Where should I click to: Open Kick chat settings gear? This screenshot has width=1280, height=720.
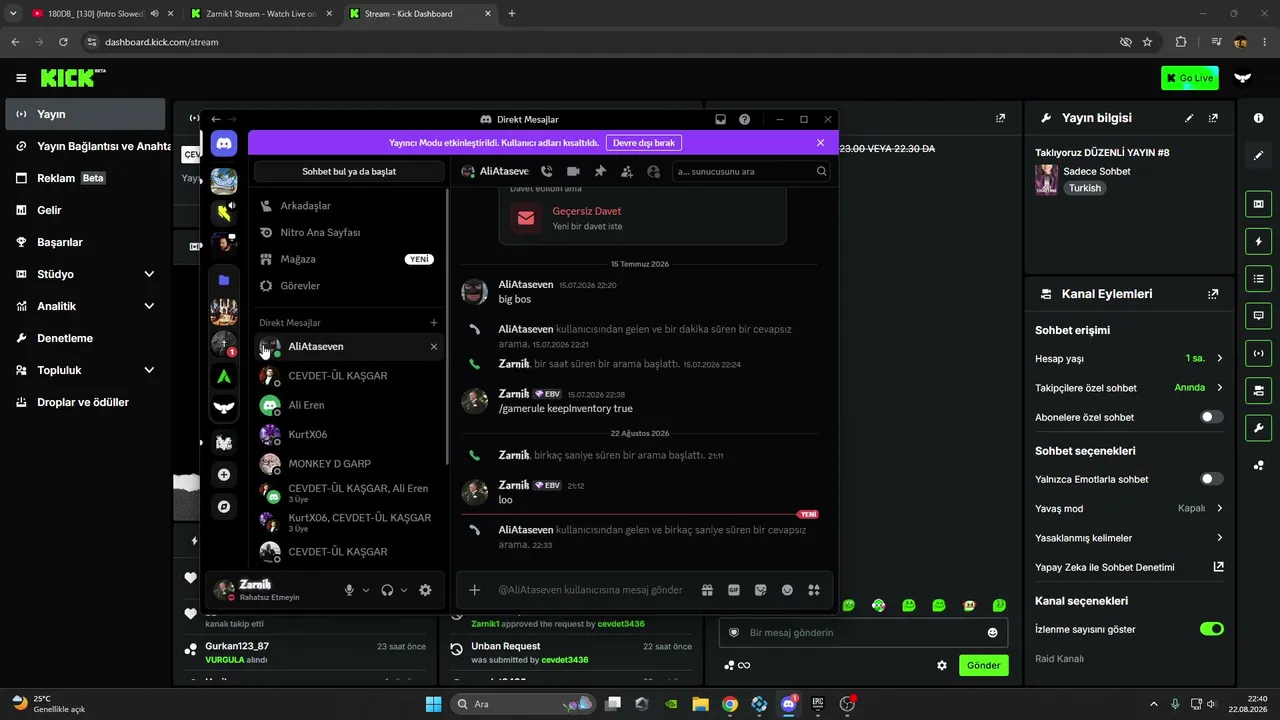(941, 665)
